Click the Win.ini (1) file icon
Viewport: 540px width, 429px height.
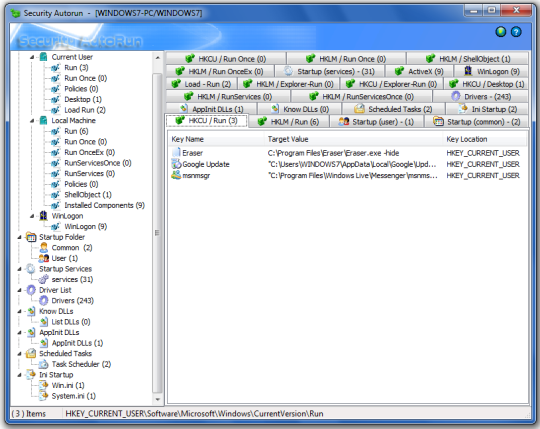(x=44, y=385)
